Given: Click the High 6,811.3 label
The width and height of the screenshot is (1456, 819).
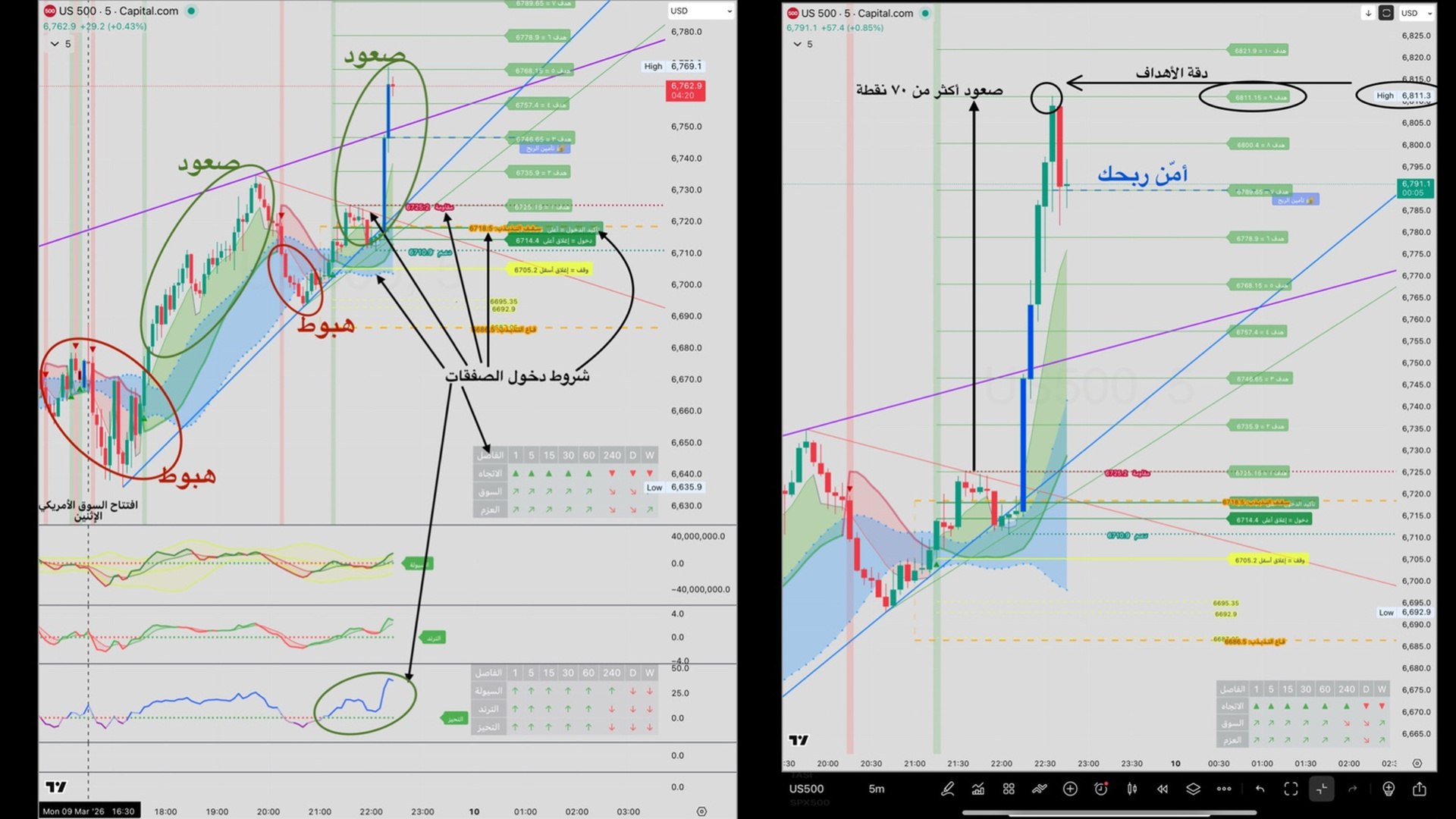Looking at the screenshot, I should tap(1403, 96).
